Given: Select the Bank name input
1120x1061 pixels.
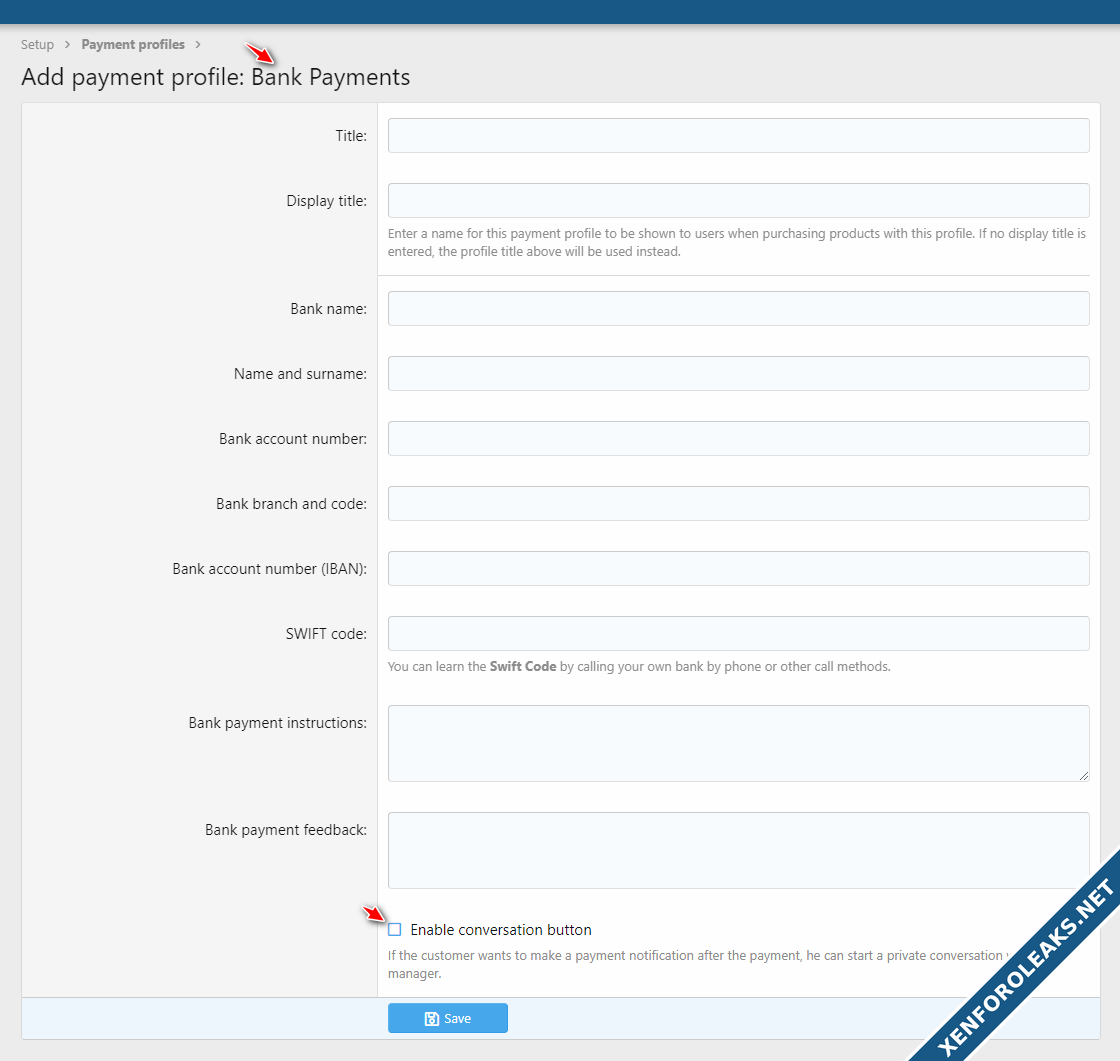Looking at the screenshot, I should coord(738,309).
